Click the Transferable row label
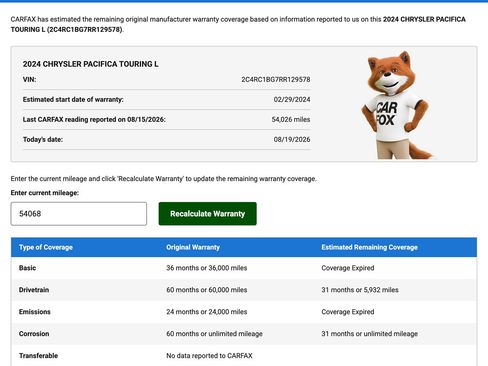 (x=38, y=356)
